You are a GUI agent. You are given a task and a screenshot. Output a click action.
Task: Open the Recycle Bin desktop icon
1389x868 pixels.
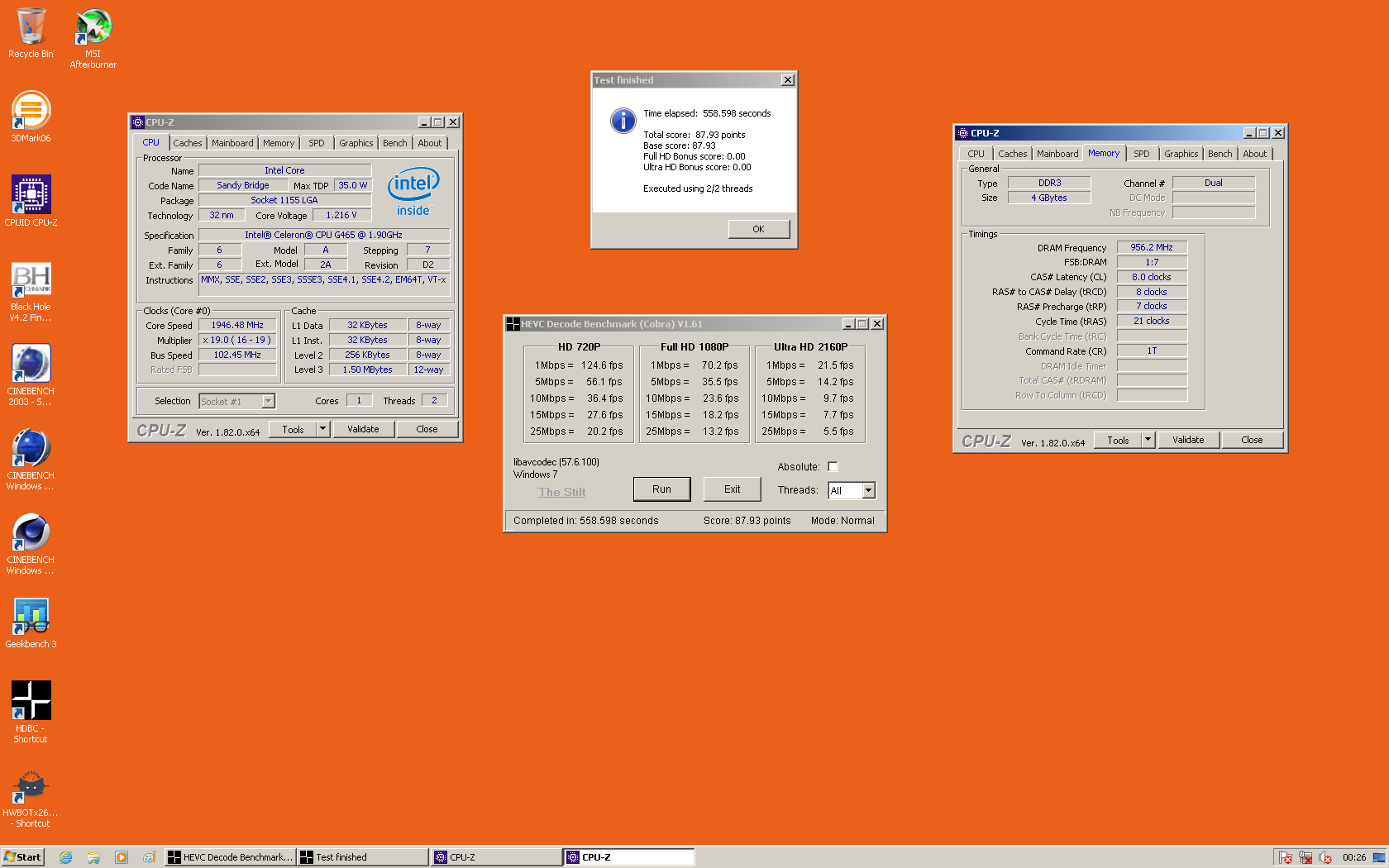31,33
